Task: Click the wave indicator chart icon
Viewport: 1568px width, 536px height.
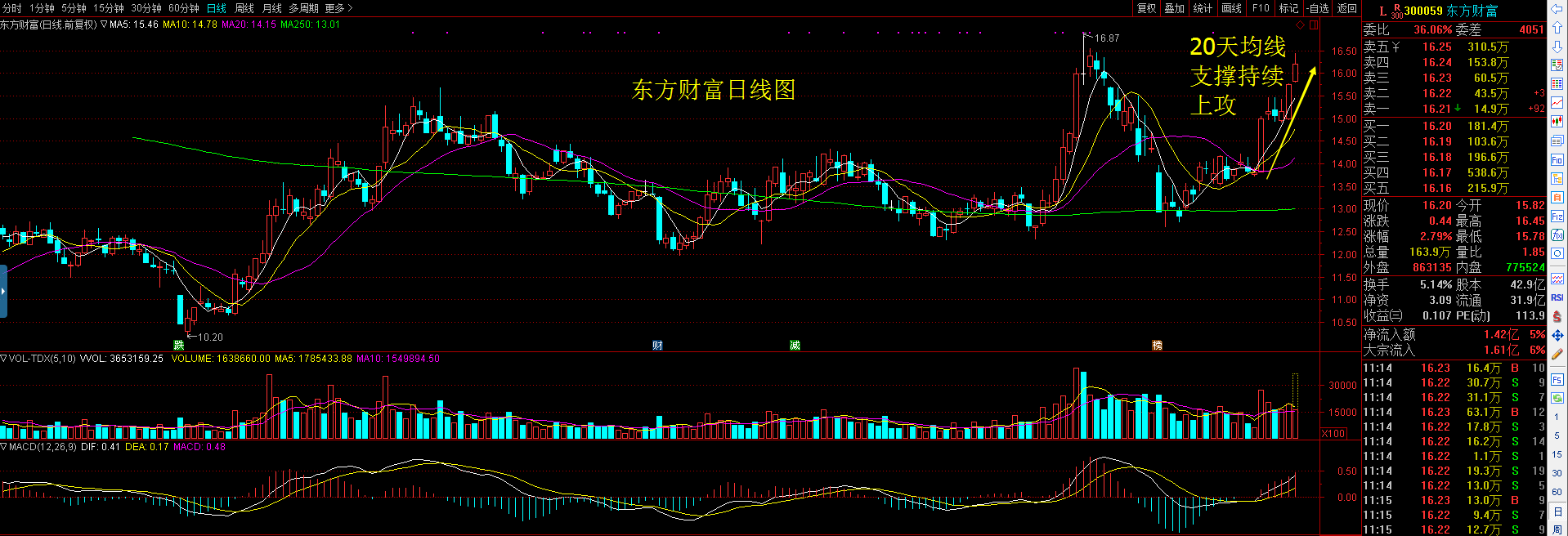Action: [x=1557, y=279]
